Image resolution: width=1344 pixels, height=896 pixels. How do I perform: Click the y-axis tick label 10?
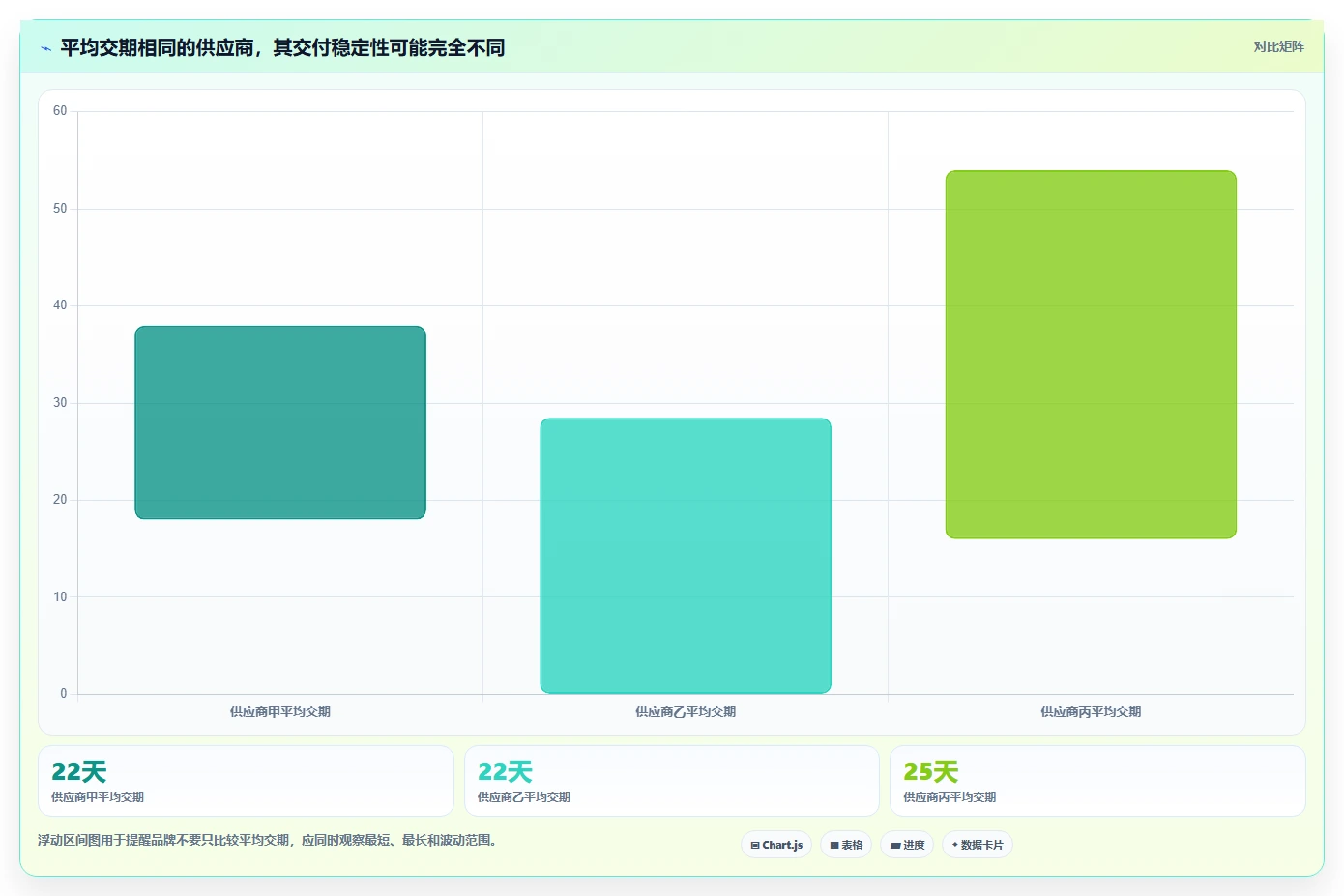[x=60, y=597]
